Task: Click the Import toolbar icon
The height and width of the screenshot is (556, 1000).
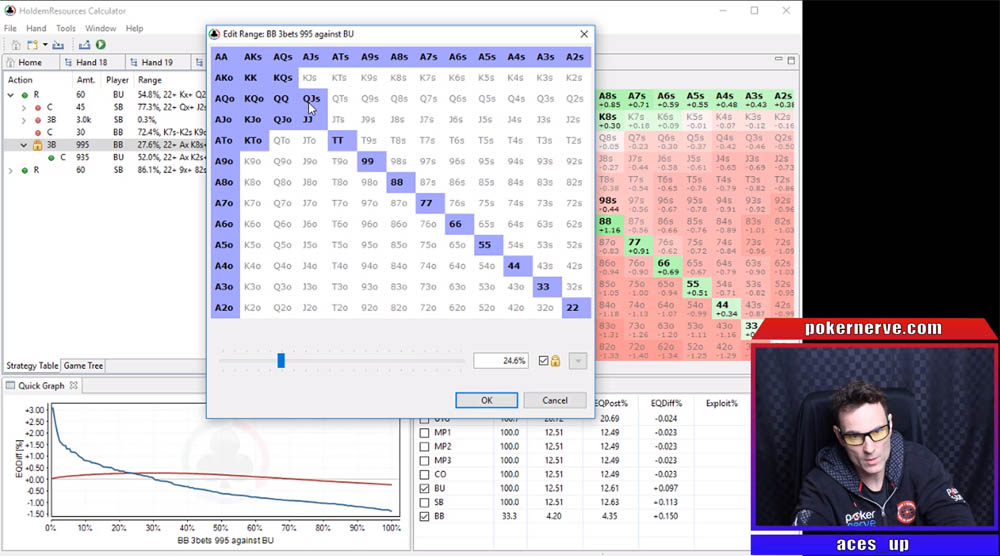Action: (x=58, y=45)
